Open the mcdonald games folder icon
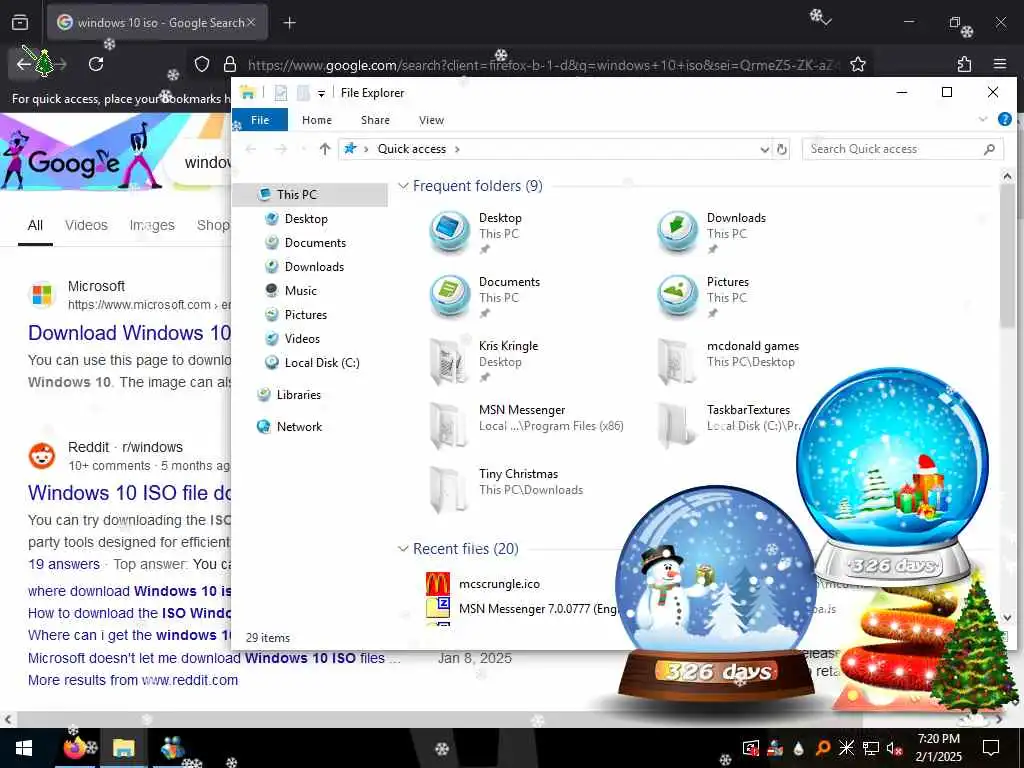The height and width of the screenshot is (768, 1024). (x=677, y=360)
